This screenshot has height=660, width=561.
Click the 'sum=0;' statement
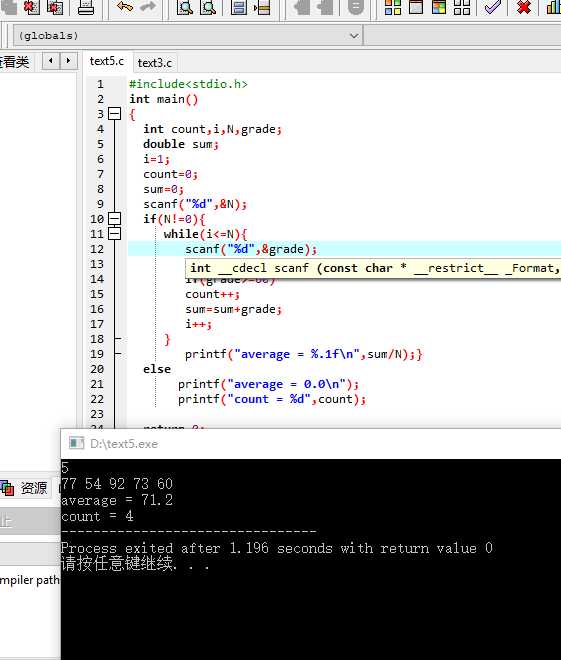pyautogui.click(x=163, y=189)
